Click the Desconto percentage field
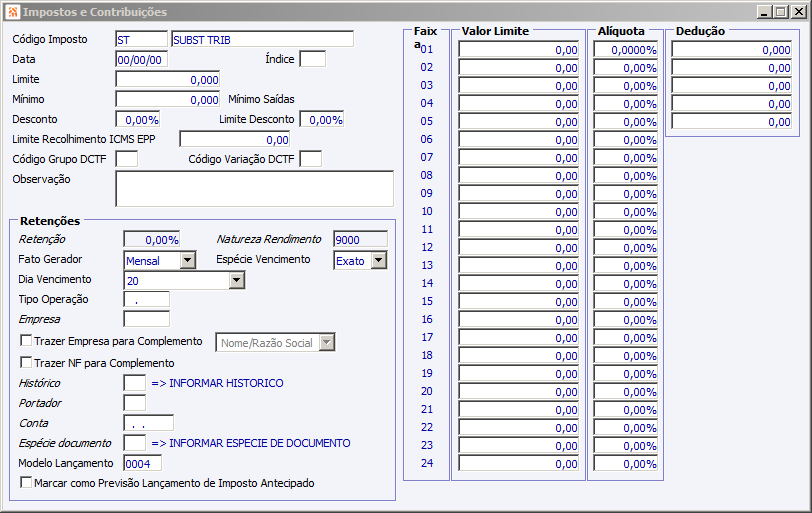 pyautogui.click(x=138, y=120)
